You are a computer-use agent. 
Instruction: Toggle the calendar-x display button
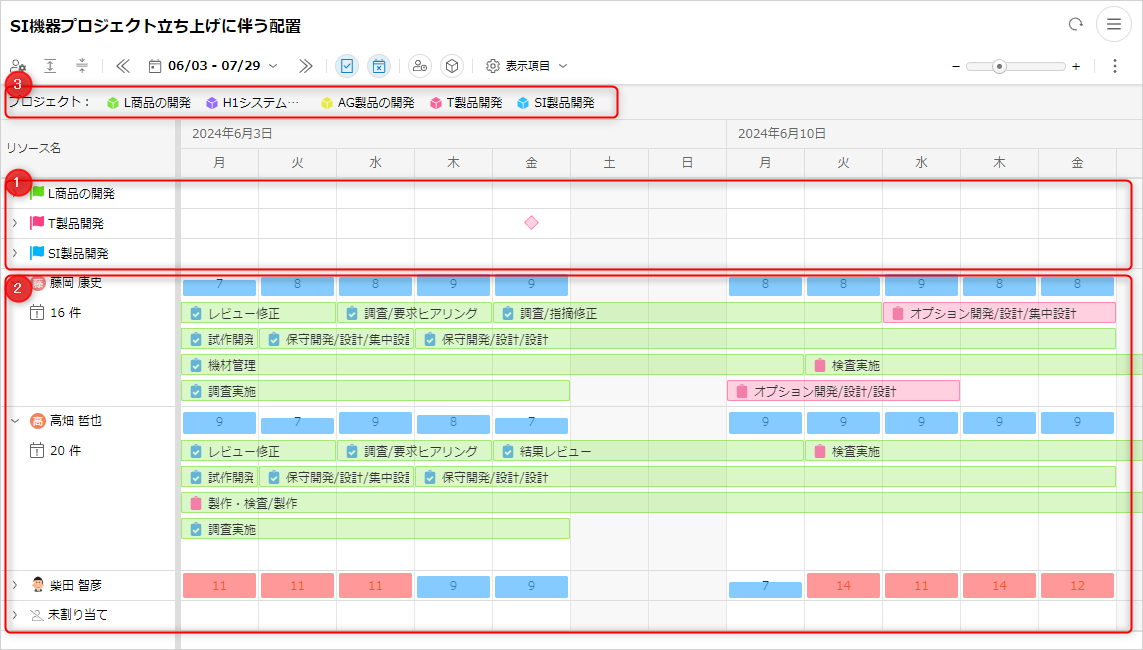click(x=379, y=66)
